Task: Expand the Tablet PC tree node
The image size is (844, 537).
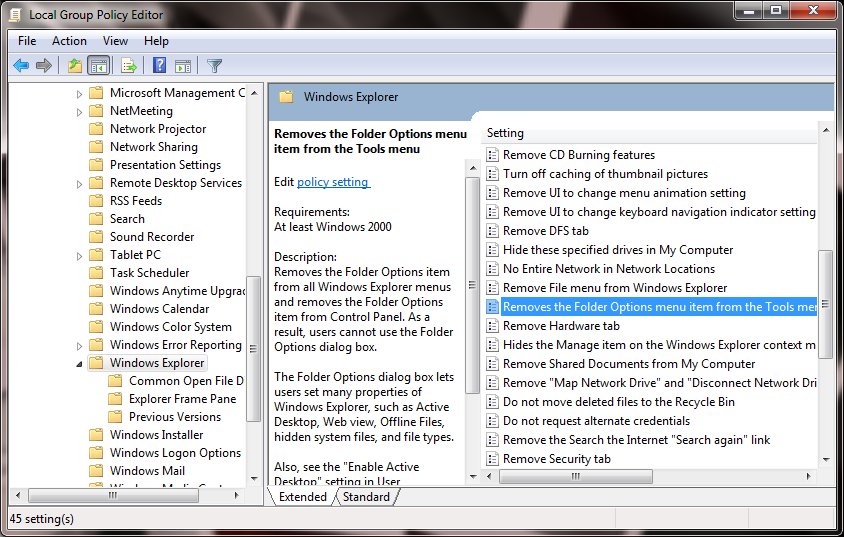Action: 79,256
